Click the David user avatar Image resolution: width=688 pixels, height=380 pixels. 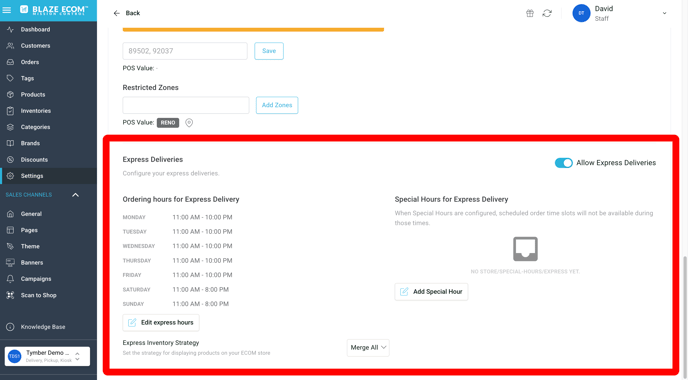[x=581, y=13]
